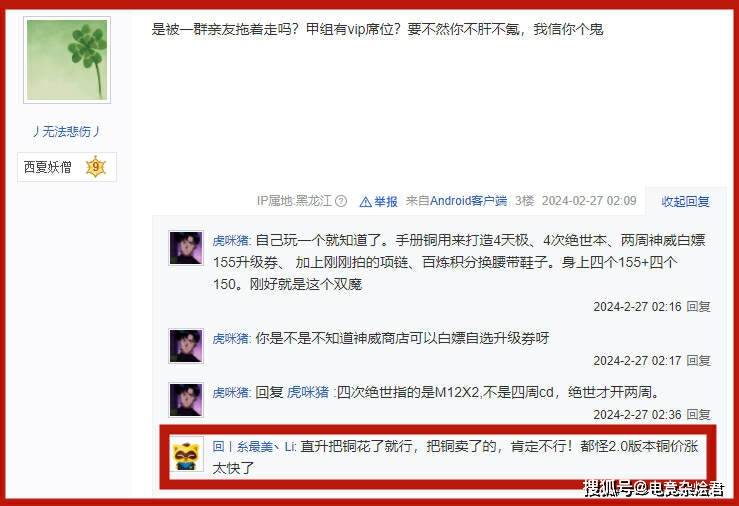
Task: Open the four-leaf clover avatar
Action: pos(67,60)
